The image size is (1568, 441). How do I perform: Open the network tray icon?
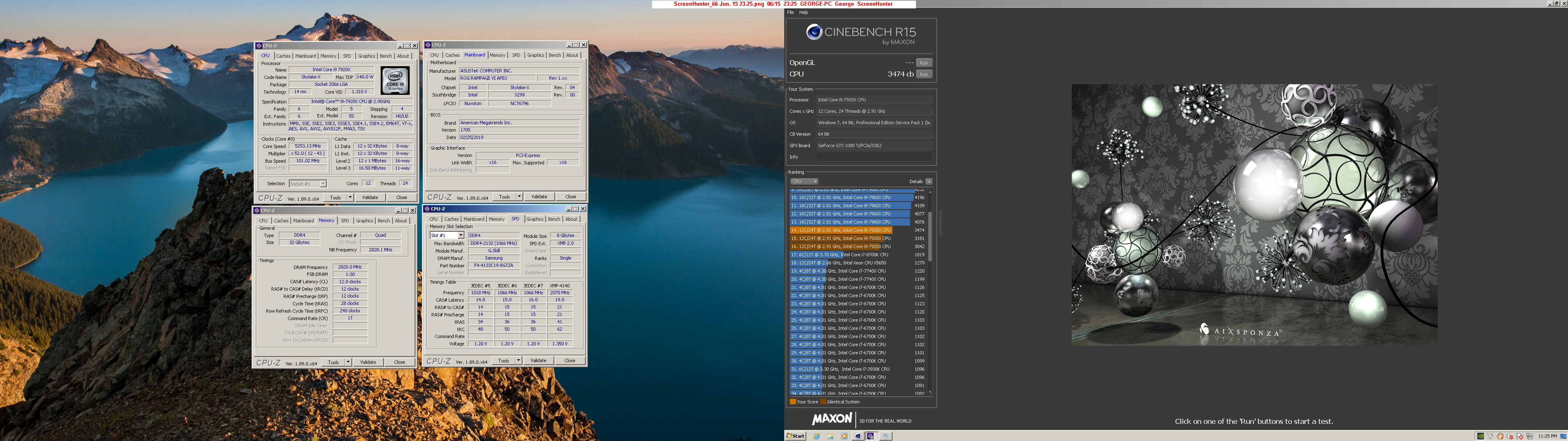1530,436
